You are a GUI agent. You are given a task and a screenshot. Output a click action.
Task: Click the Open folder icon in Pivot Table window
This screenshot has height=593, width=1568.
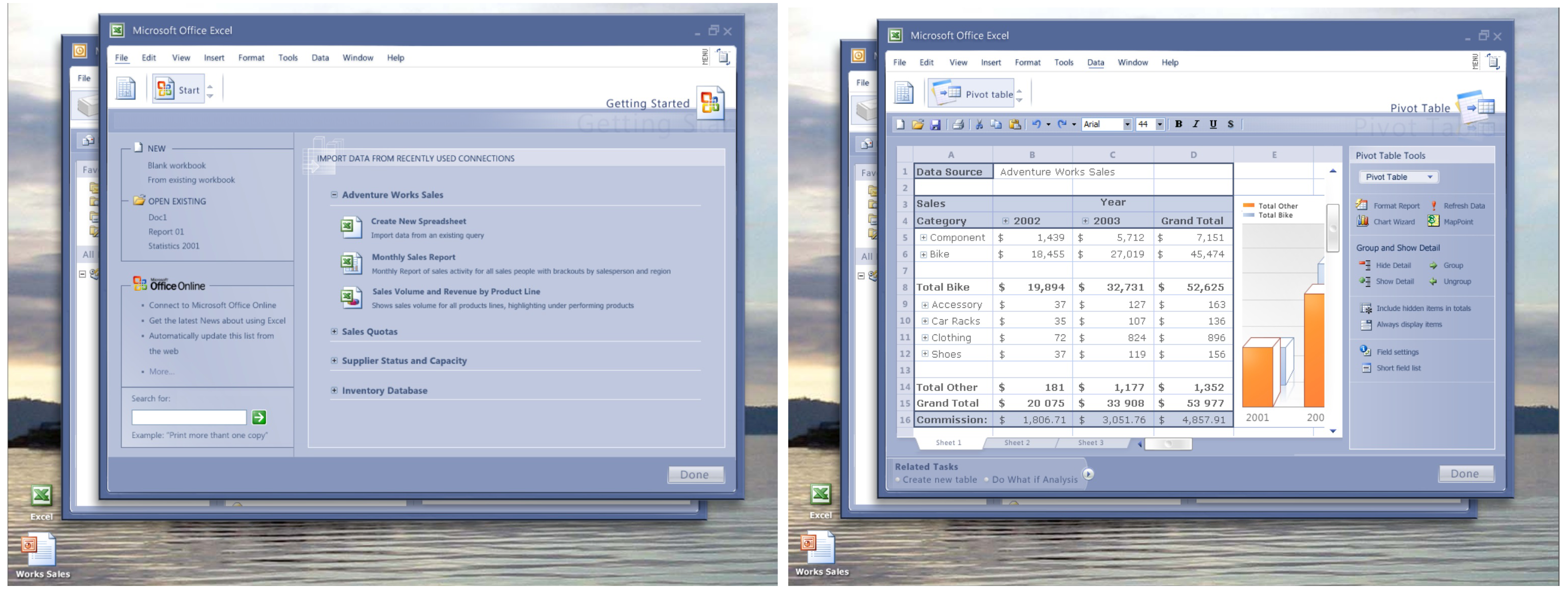(917, 124)
